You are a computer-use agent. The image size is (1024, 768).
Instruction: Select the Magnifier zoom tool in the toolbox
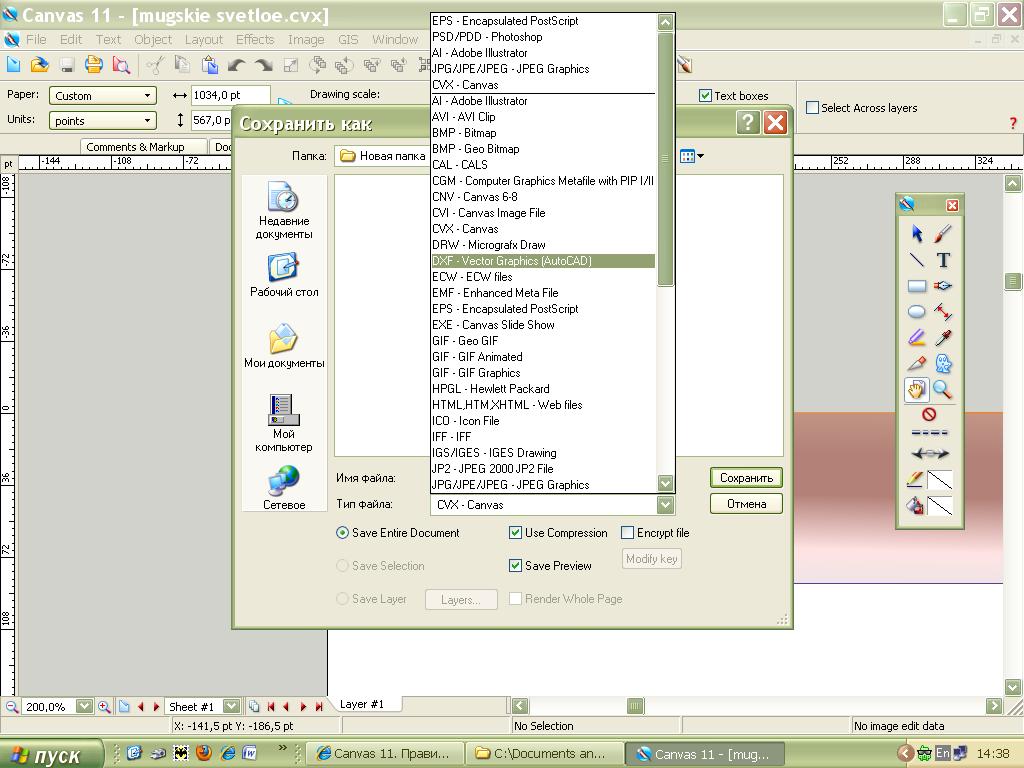[x=942, y=389]
